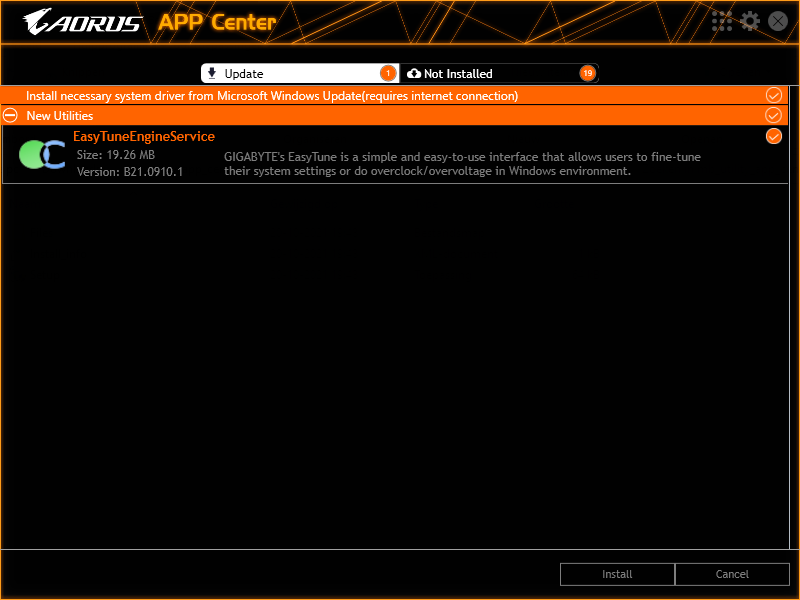800x600 pixels.
Task: Click the cloud icon on Not Installed tab
Action: pyautogui.click(x=414, y=73)
